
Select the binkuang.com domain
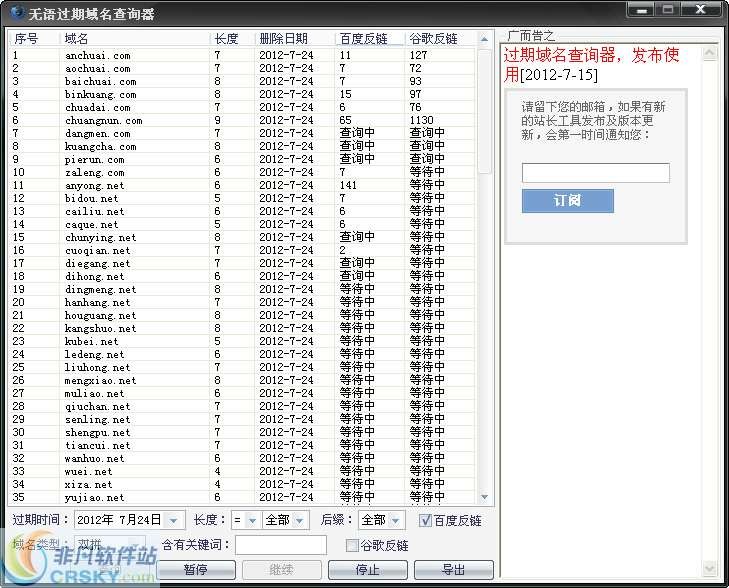pyautogui.click(x=100, y=94)
